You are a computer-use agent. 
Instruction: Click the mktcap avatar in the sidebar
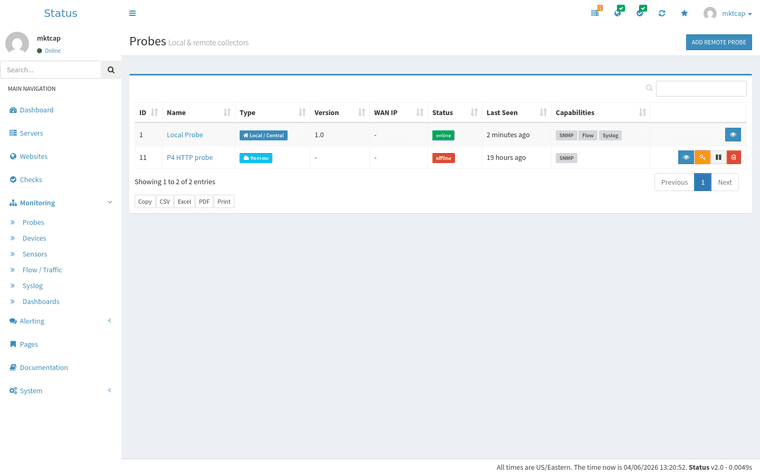(x=17, y=44)
